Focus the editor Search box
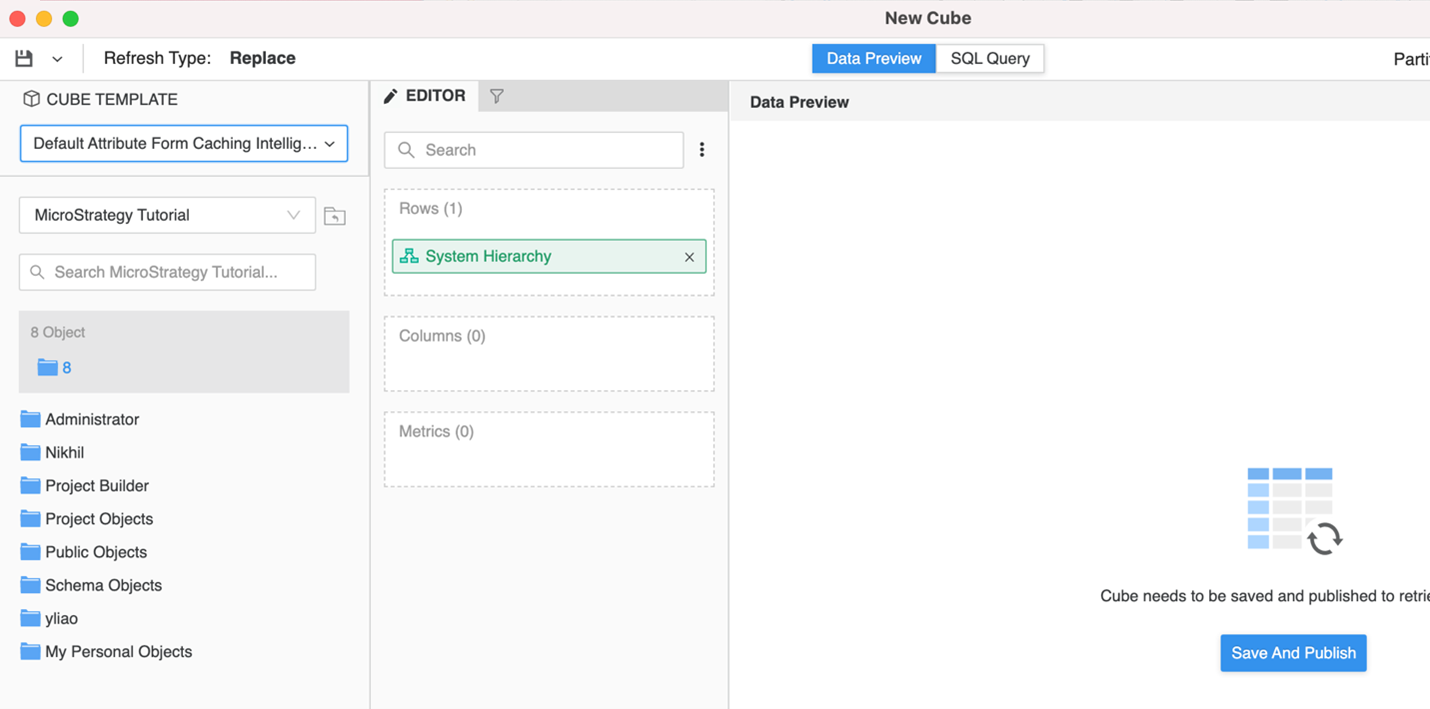 534,150
